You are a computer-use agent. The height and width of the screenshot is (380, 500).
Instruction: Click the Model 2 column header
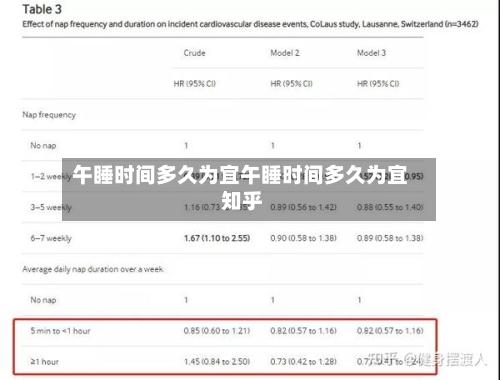pos(285,53)
